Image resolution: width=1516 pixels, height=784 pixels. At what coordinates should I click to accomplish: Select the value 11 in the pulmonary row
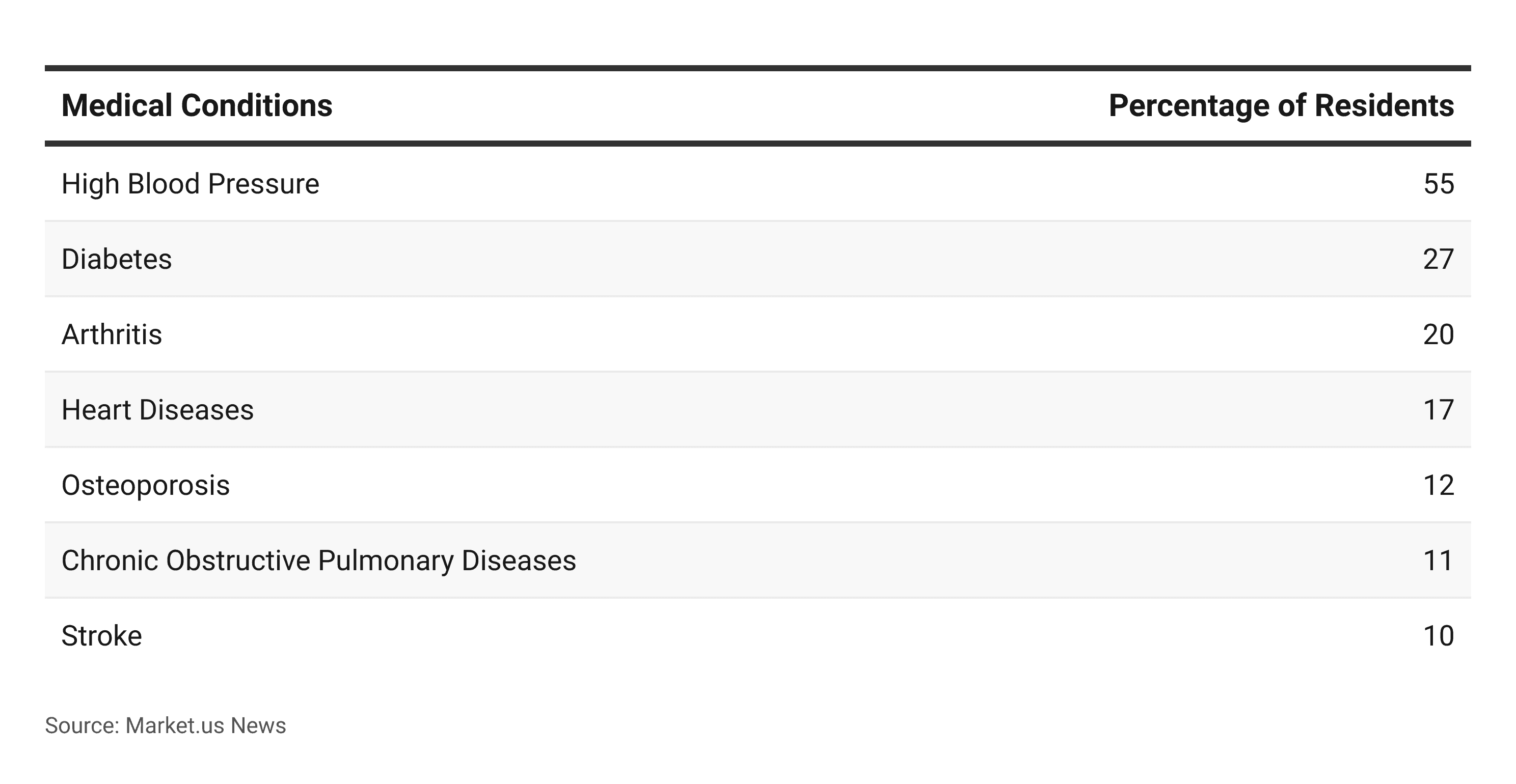1439,561
